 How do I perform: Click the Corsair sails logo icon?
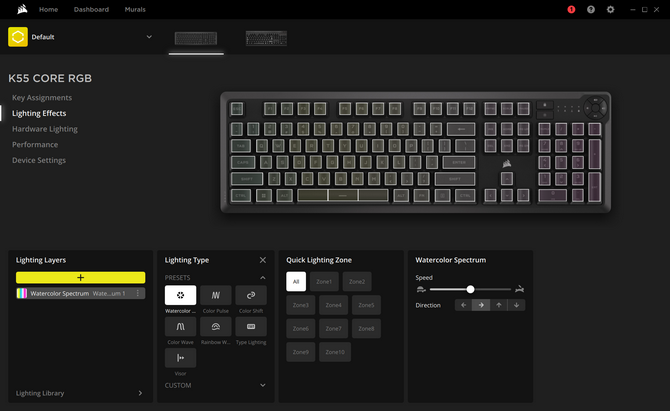tap(22, 9)
